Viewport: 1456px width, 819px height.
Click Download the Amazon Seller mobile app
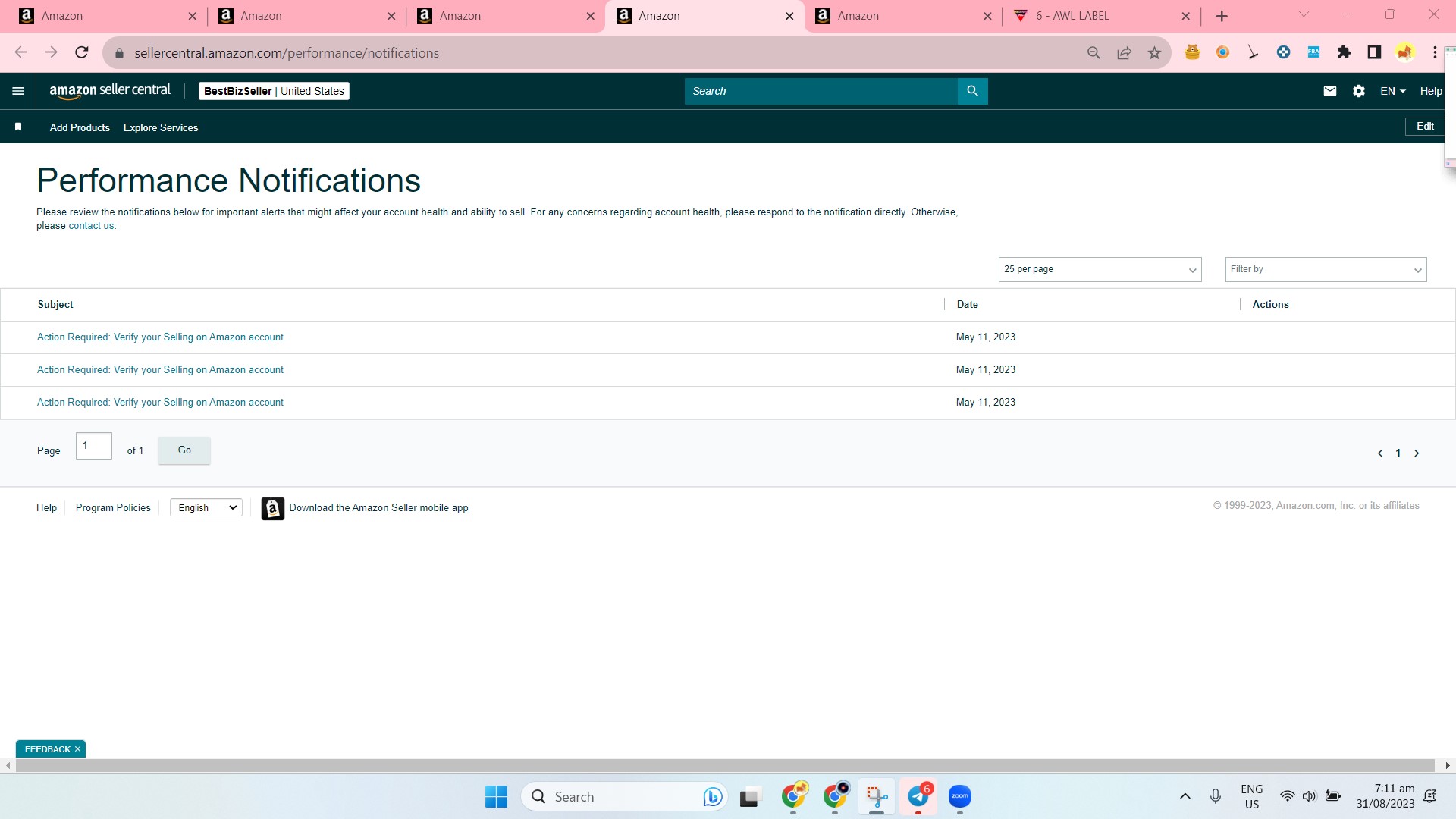[x=378, y=508]
